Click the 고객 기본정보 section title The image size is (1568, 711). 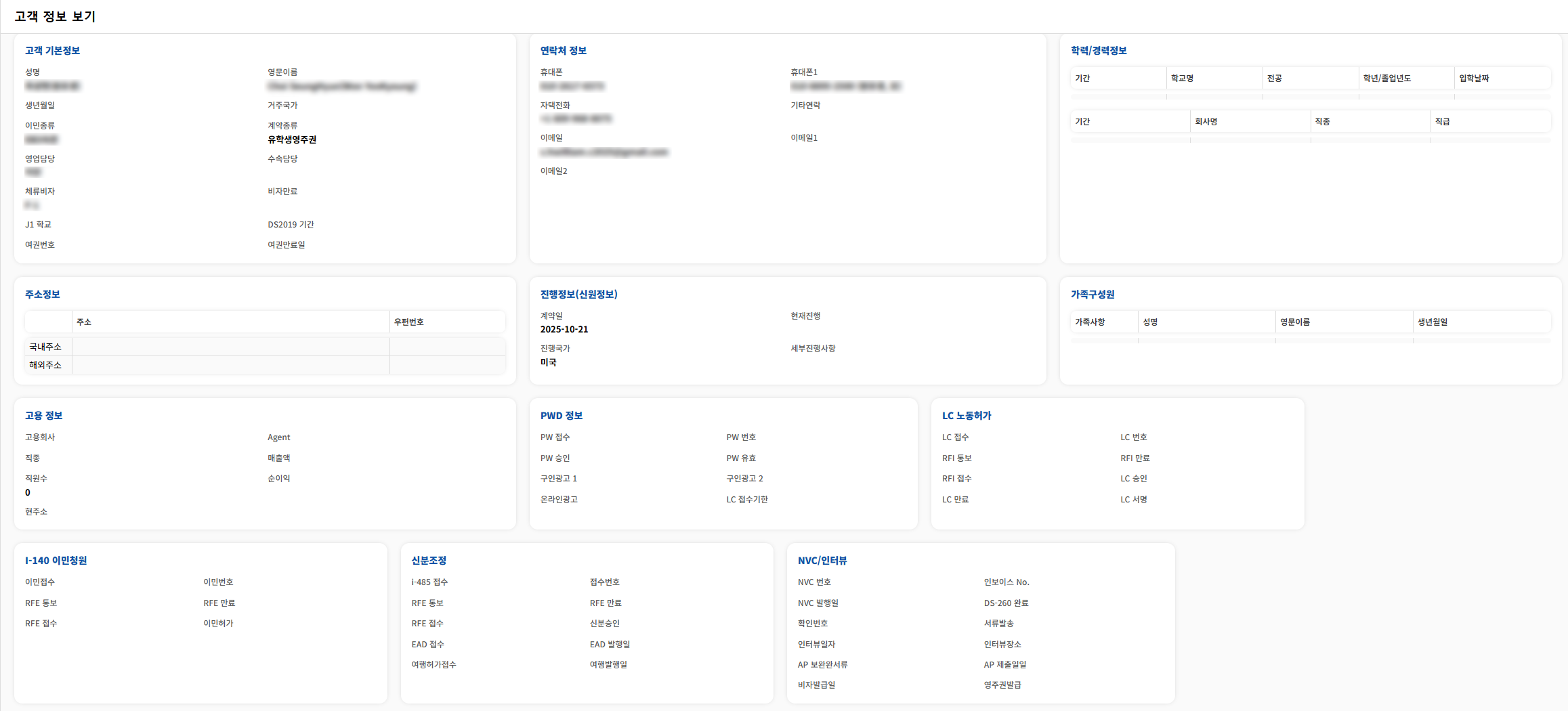(x=52, y=51)
